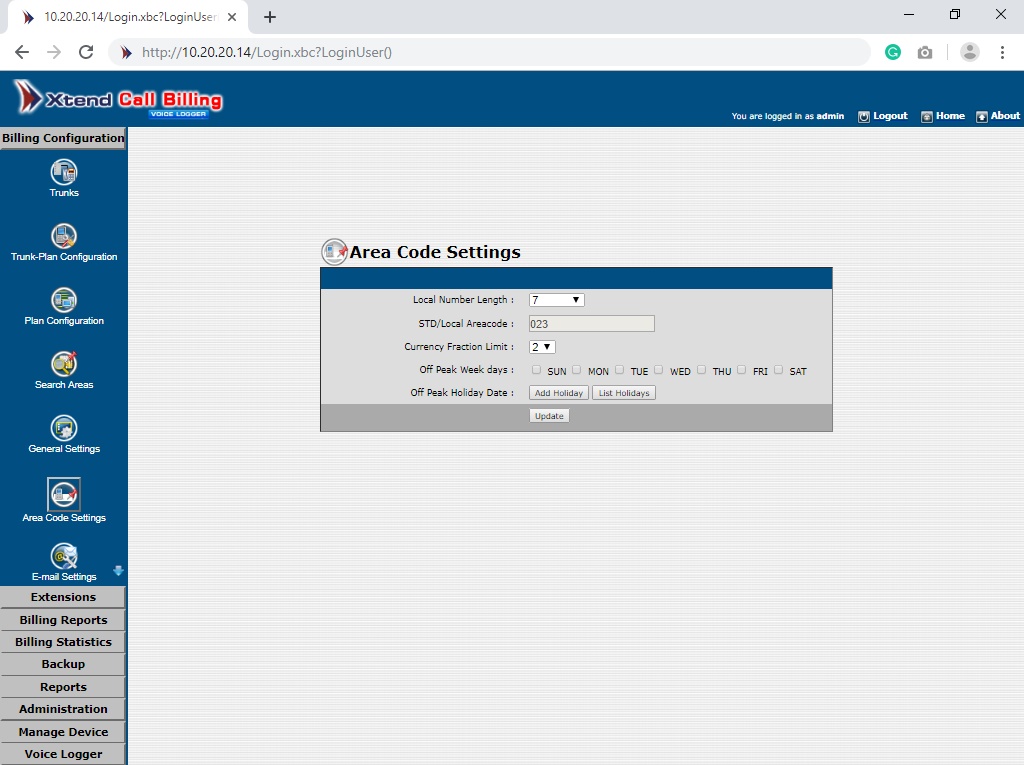Click the forward navigation arrow

54,52
